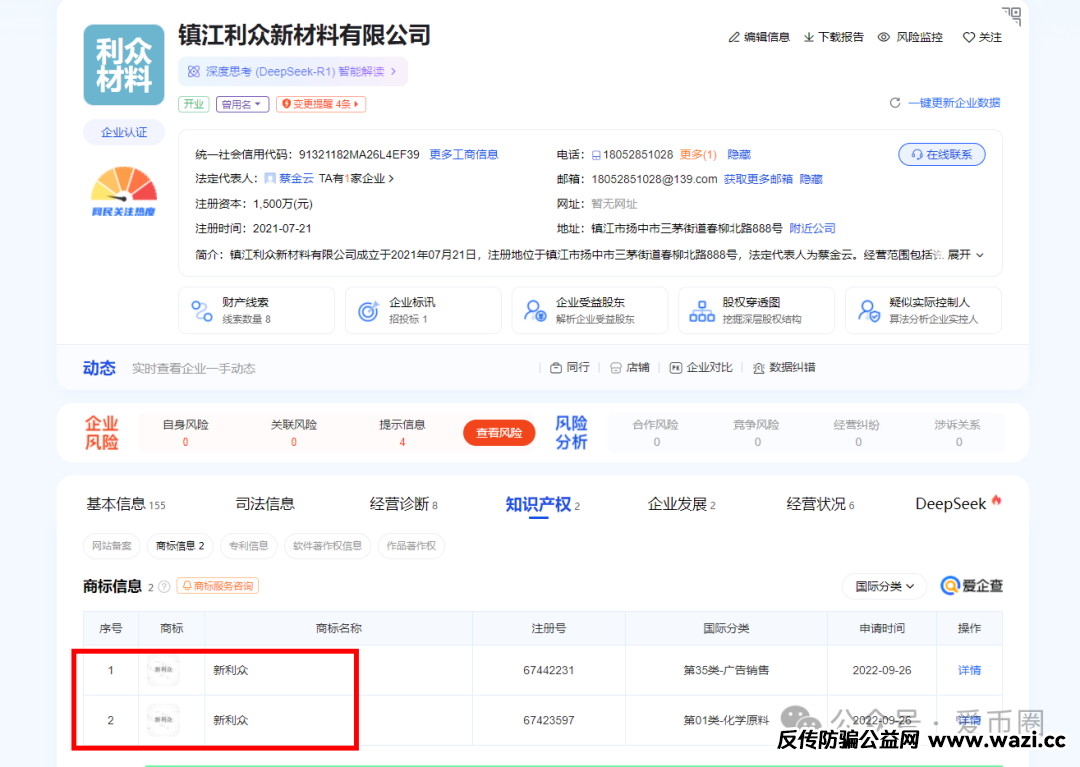
Task: Click 经营纠纷 in 风险分析
Action: 857,433
